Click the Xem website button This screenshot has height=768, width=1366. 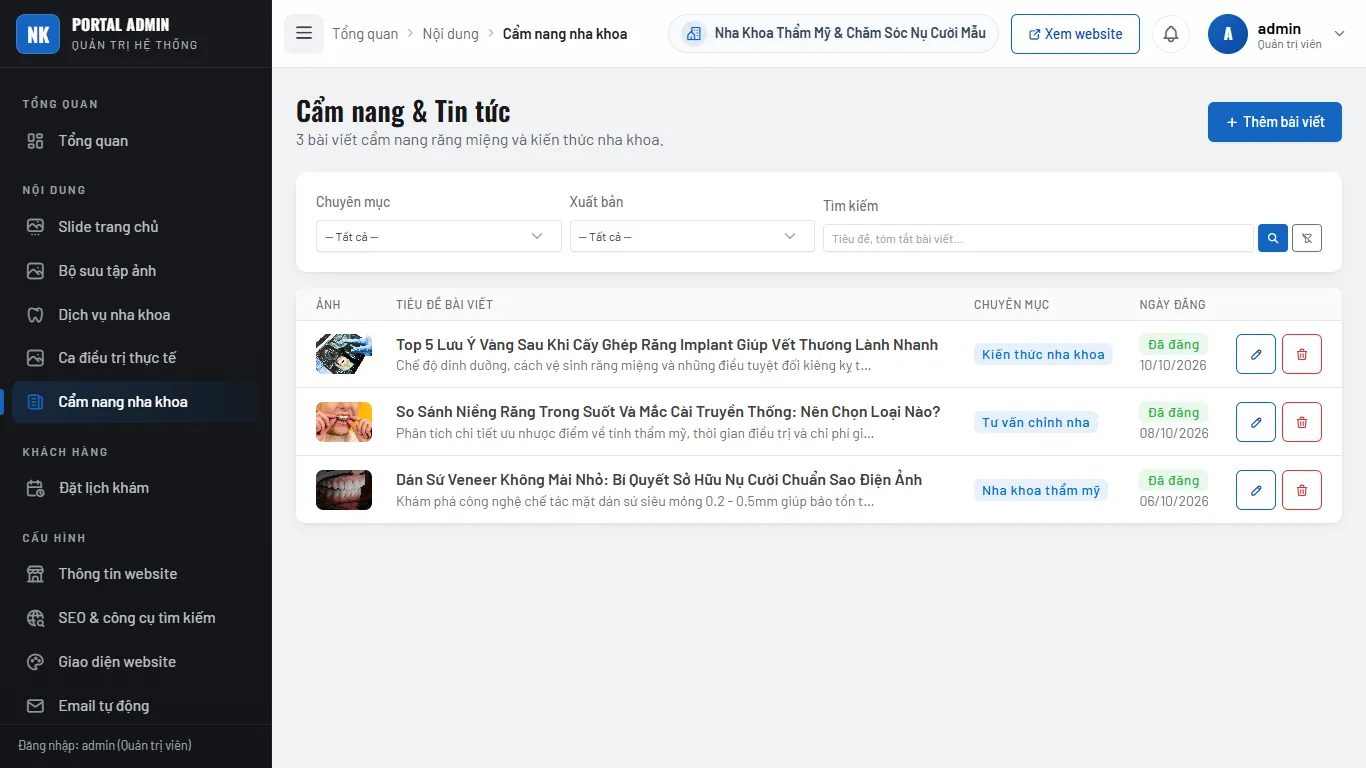pos(1075,34)
